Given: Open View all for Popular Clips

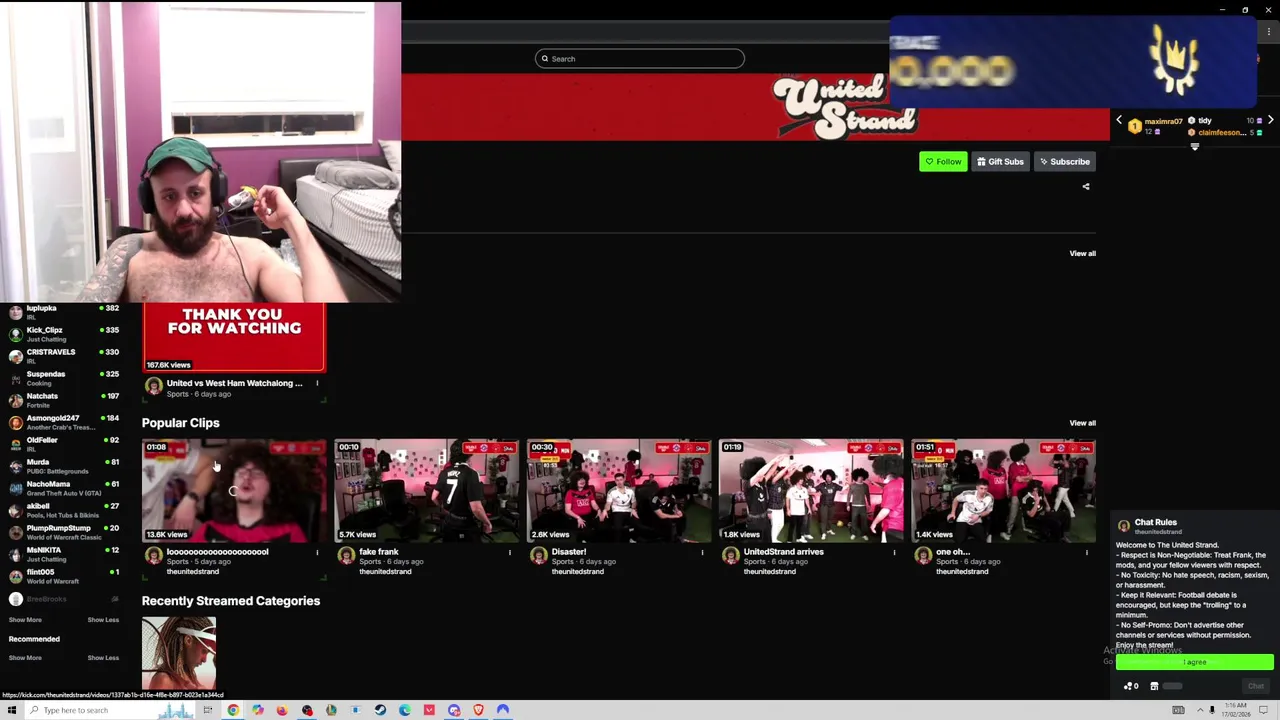Looking at the screenshot, I should point(1082,423).
